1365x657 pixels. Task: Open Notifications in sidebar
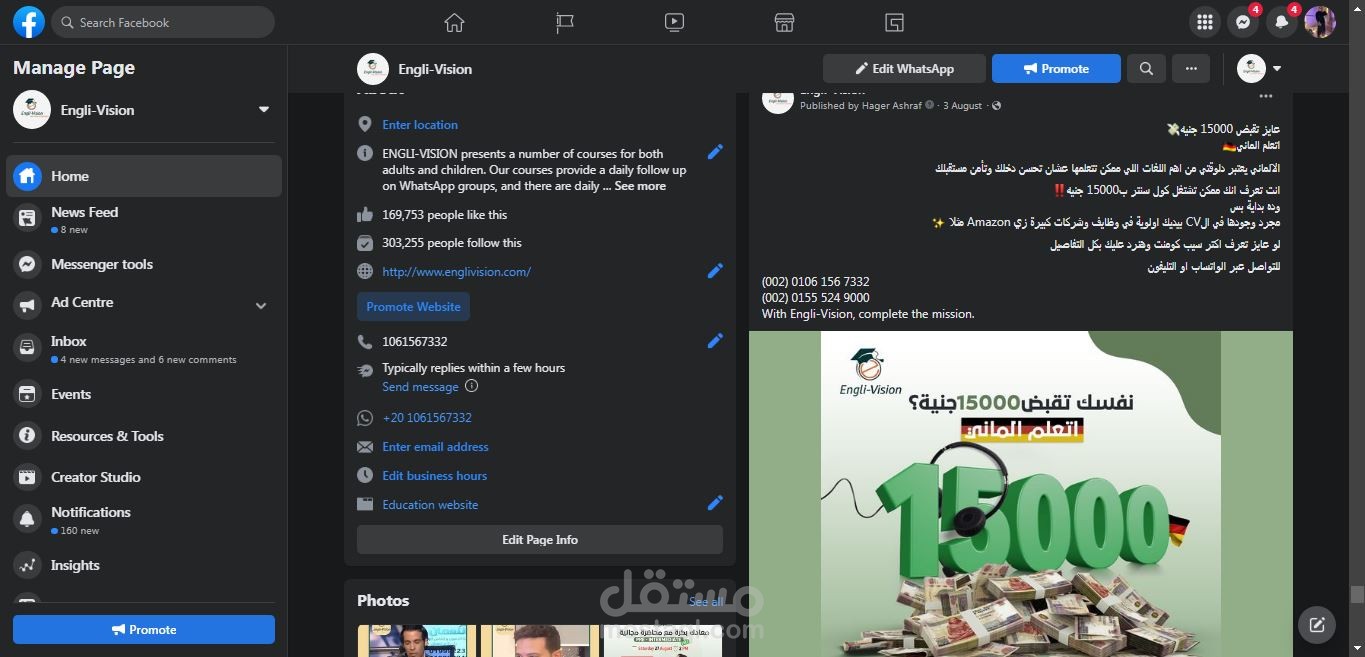pyautogui.click(x=144, y=519)
